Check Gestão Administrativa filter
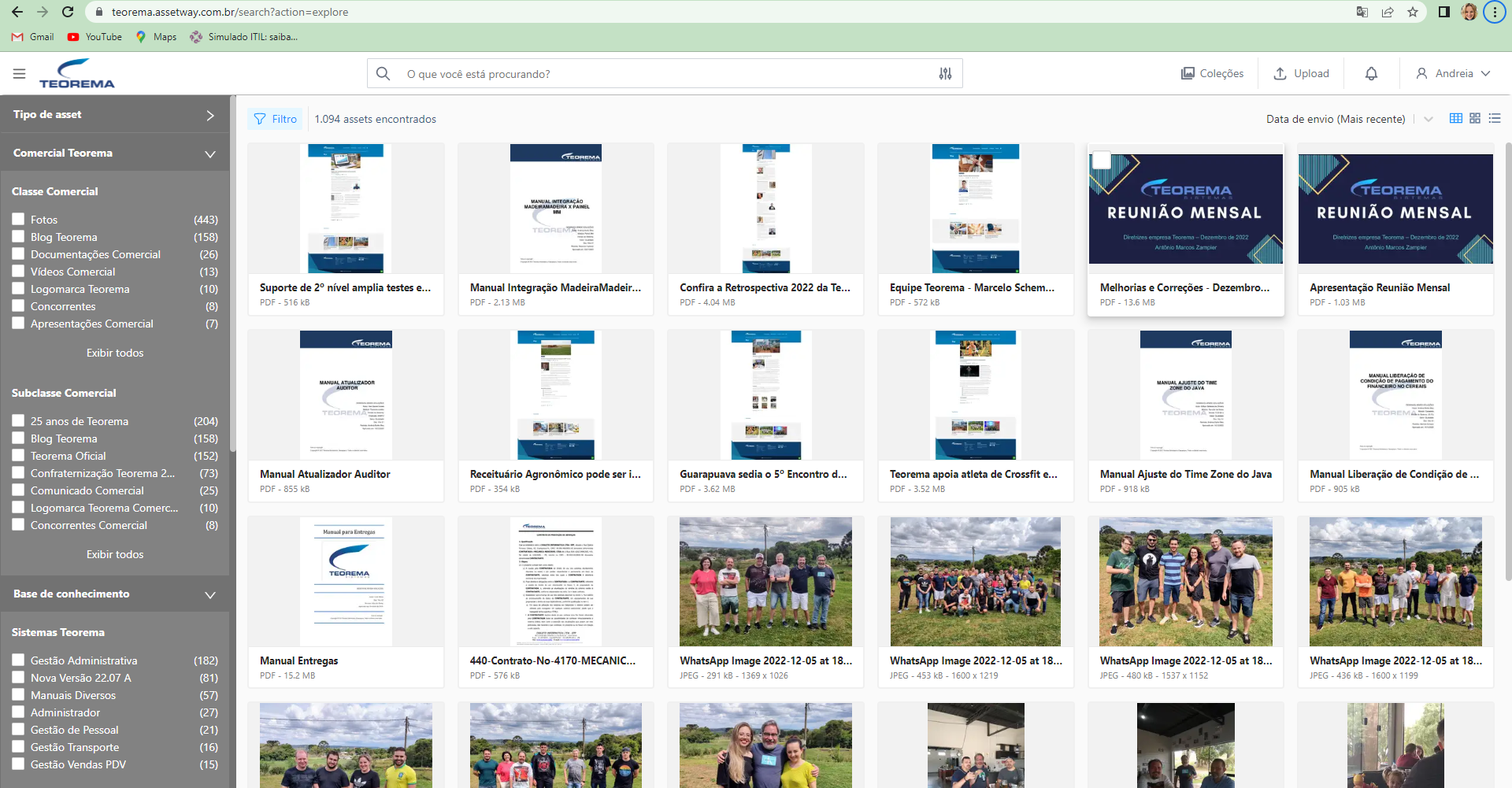Viewport: 1512px width, 788px height. pyautogui.click(x=18, y=660)
